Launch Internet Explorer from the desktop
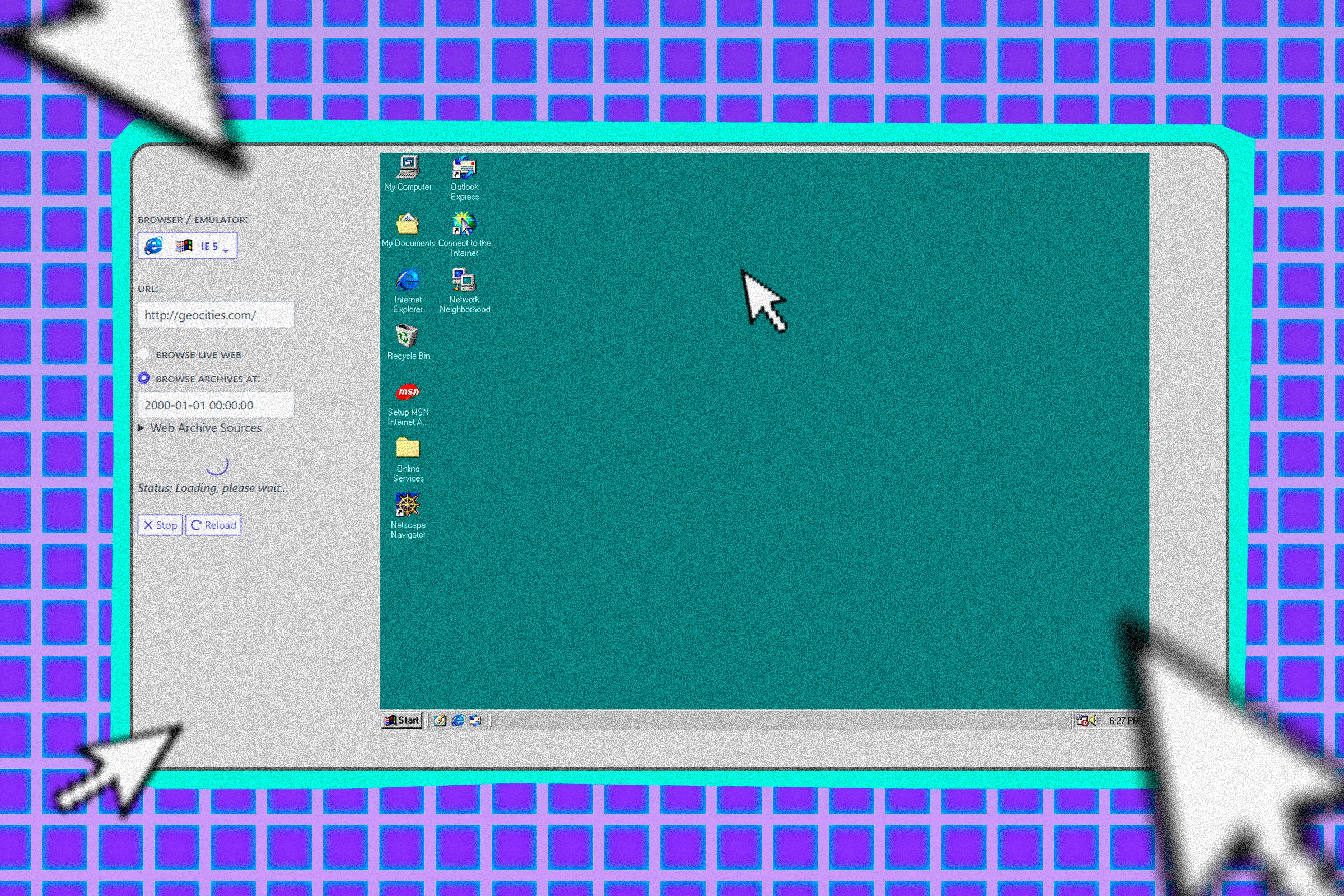The height and width of the screenshot is (896, 1344). click(408, 281)
